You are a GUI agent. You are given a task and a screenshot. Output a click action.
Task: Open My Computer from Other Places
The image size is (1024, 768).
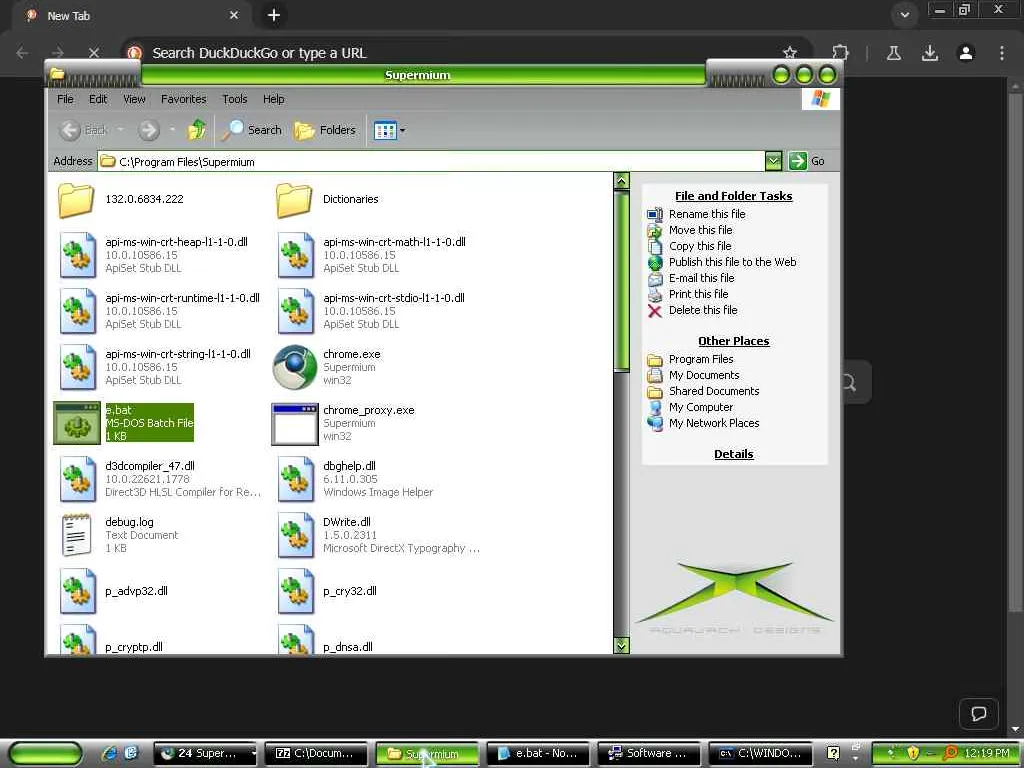[x=701, y=408]
